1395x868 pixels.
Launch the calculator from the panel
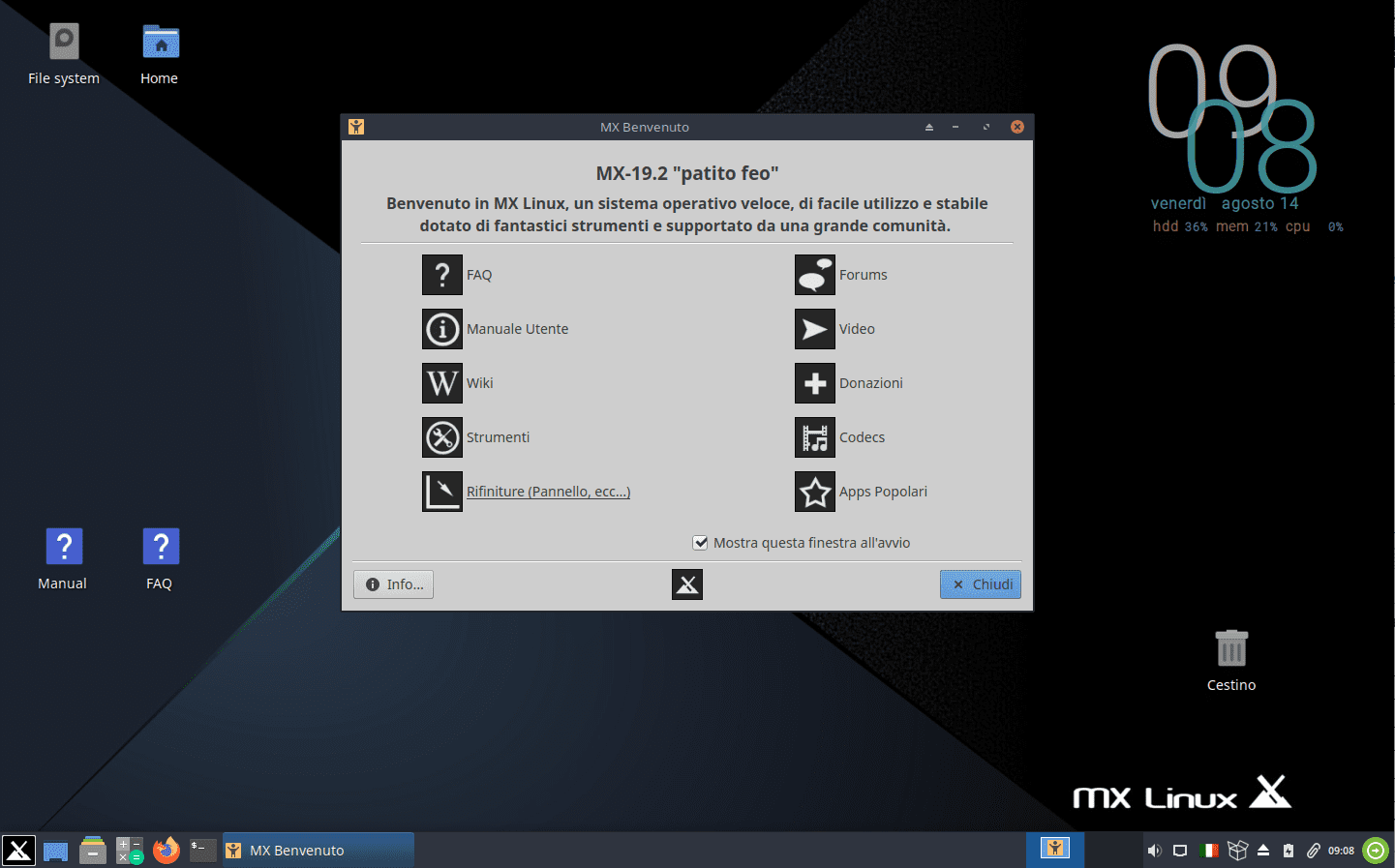130,851
